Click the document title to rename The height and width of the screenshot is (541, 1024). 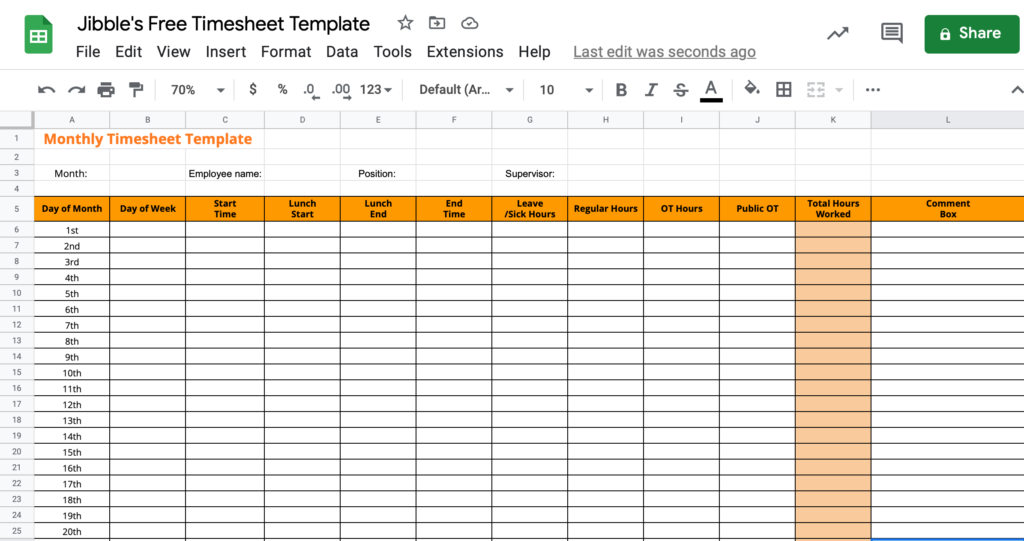coord(223,24)
